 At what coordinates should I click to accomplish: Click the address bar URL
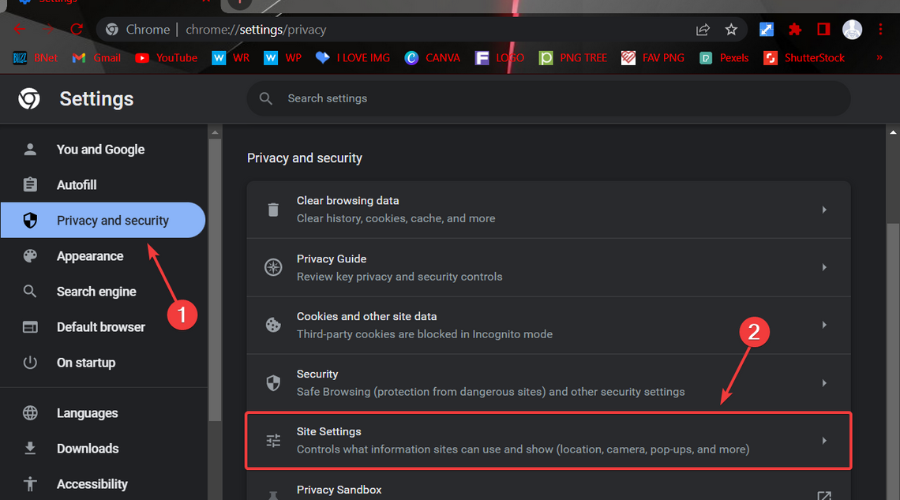click(x=255, y=29)
